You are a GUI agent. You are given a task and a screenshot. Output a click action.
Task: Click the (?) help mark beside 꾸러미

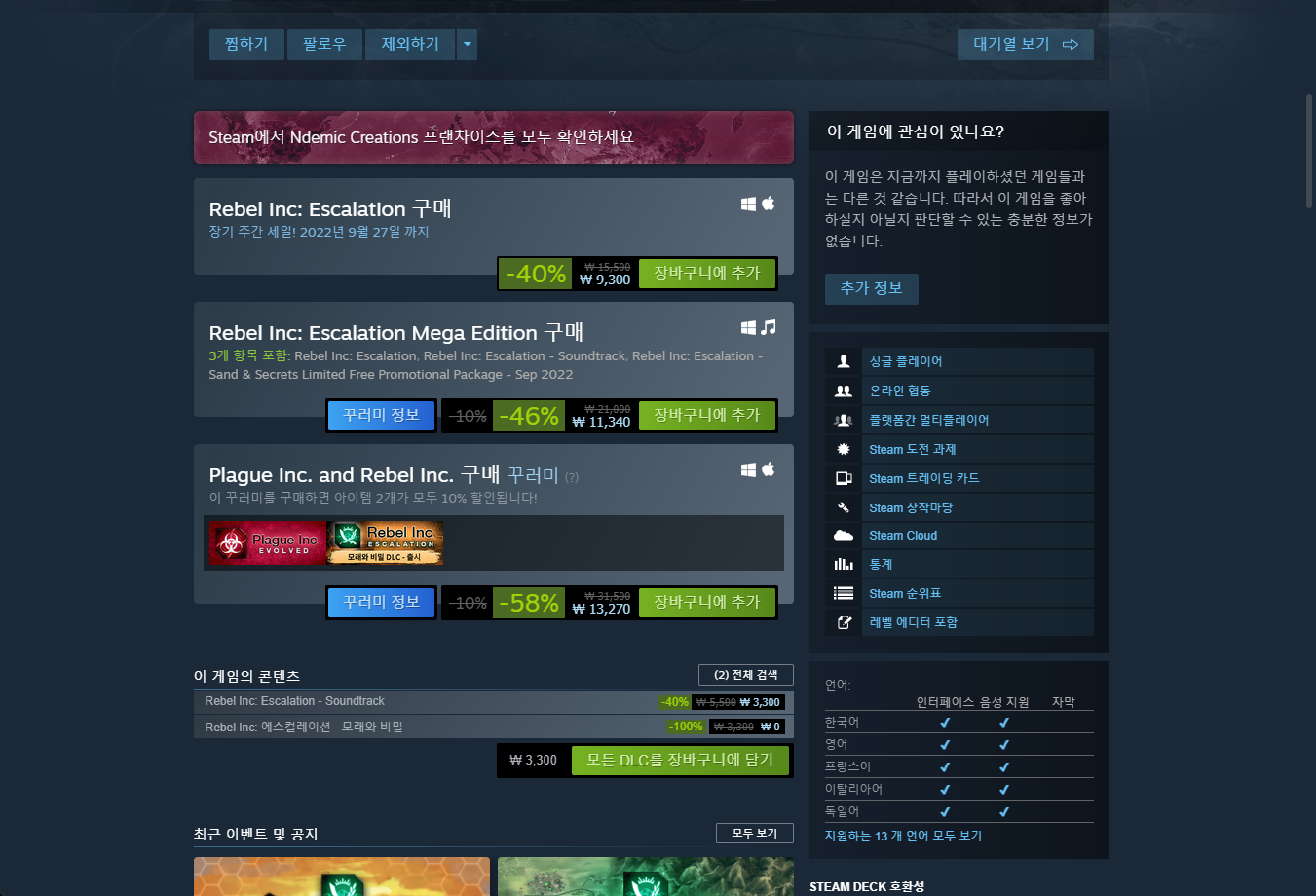[572, 477]
